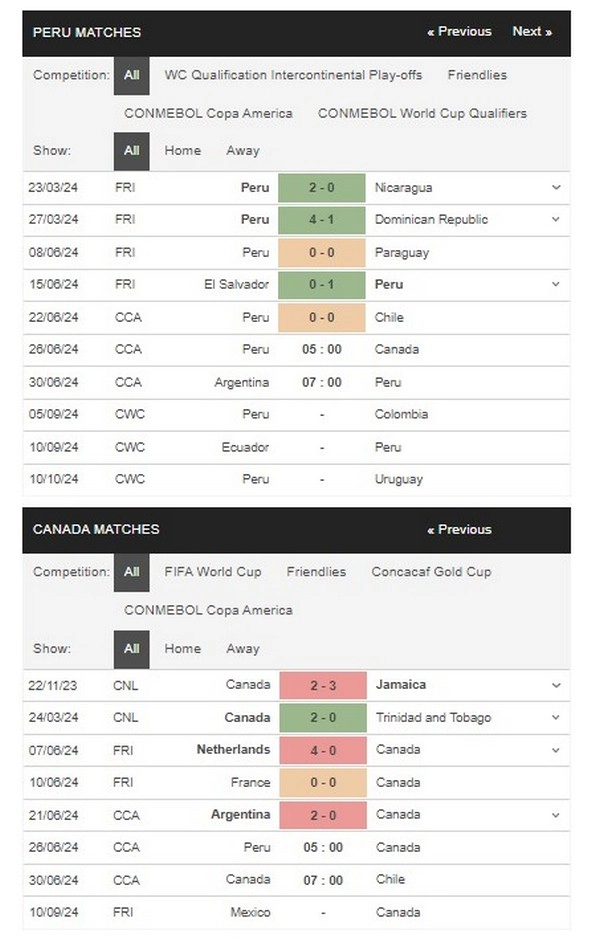Expand Peru vs Nicaragua match details

(556, 187)
